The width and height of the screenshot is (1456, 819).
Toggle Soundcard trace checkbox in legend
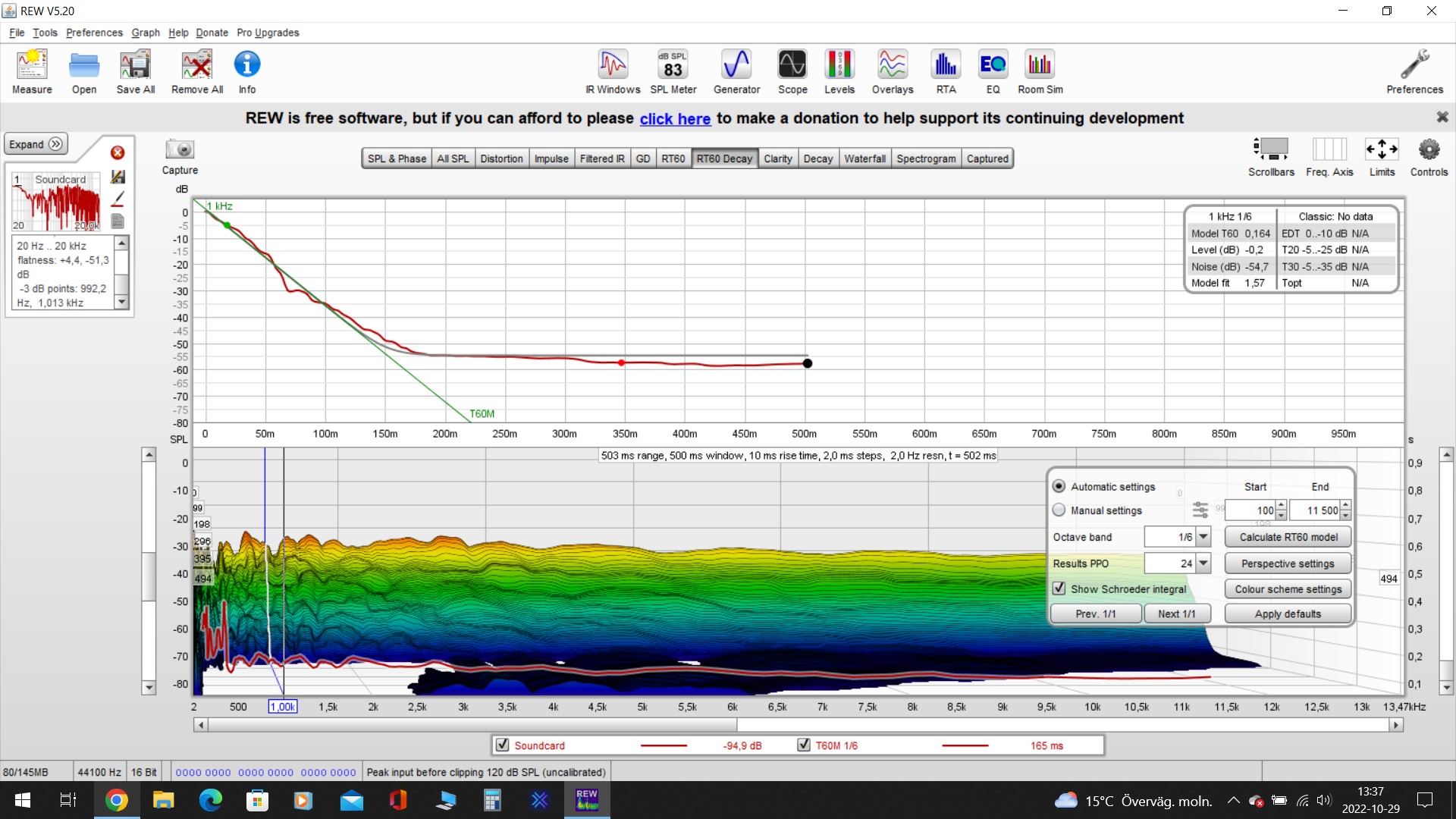502,745
